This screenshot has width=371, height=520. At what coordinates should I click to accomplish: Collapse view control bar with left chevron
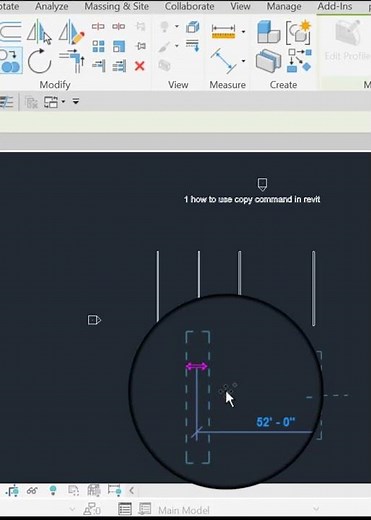click(132, 490)
